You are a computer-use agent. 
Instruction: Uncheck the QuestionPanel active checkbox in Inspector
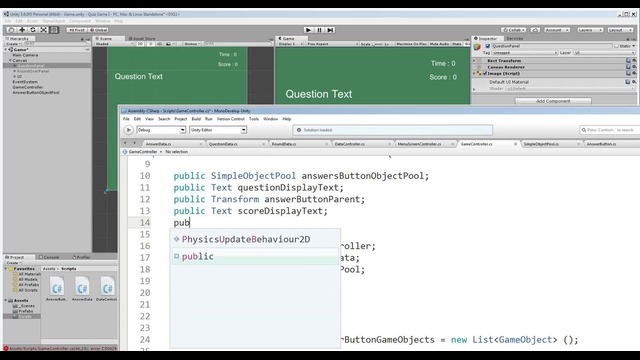(x=487, y=46)
